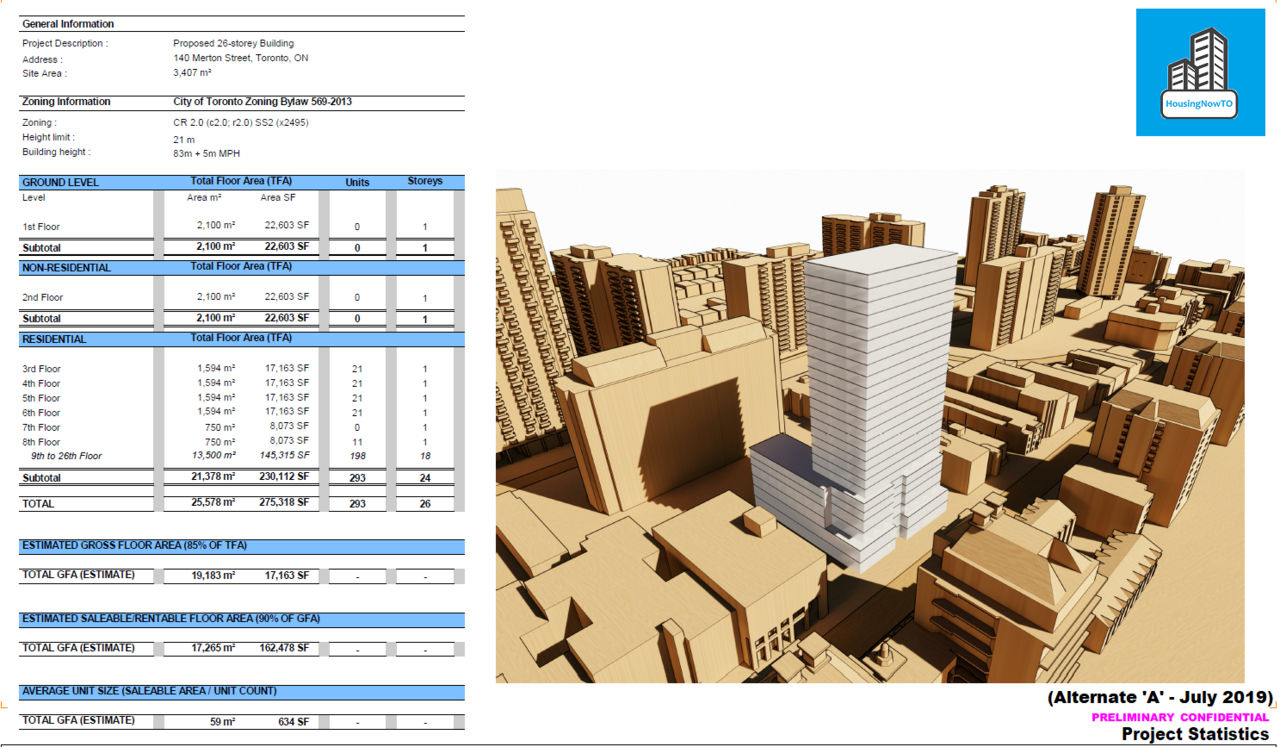Viewport: 1280px width, 747px height.
Task: Click the Units column header
Action: pos(357,182)
